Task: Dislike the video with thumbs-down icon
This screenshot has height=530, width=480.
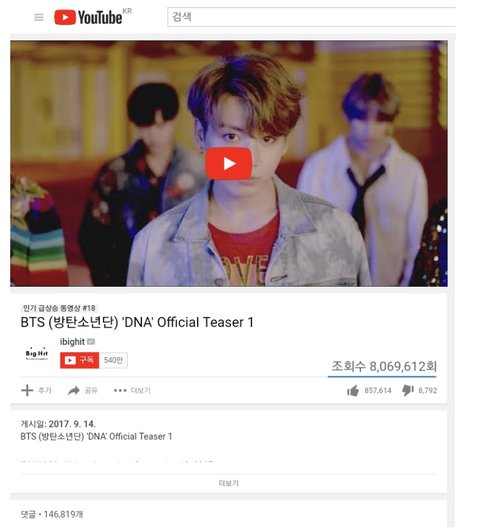Action: [408, 390]
